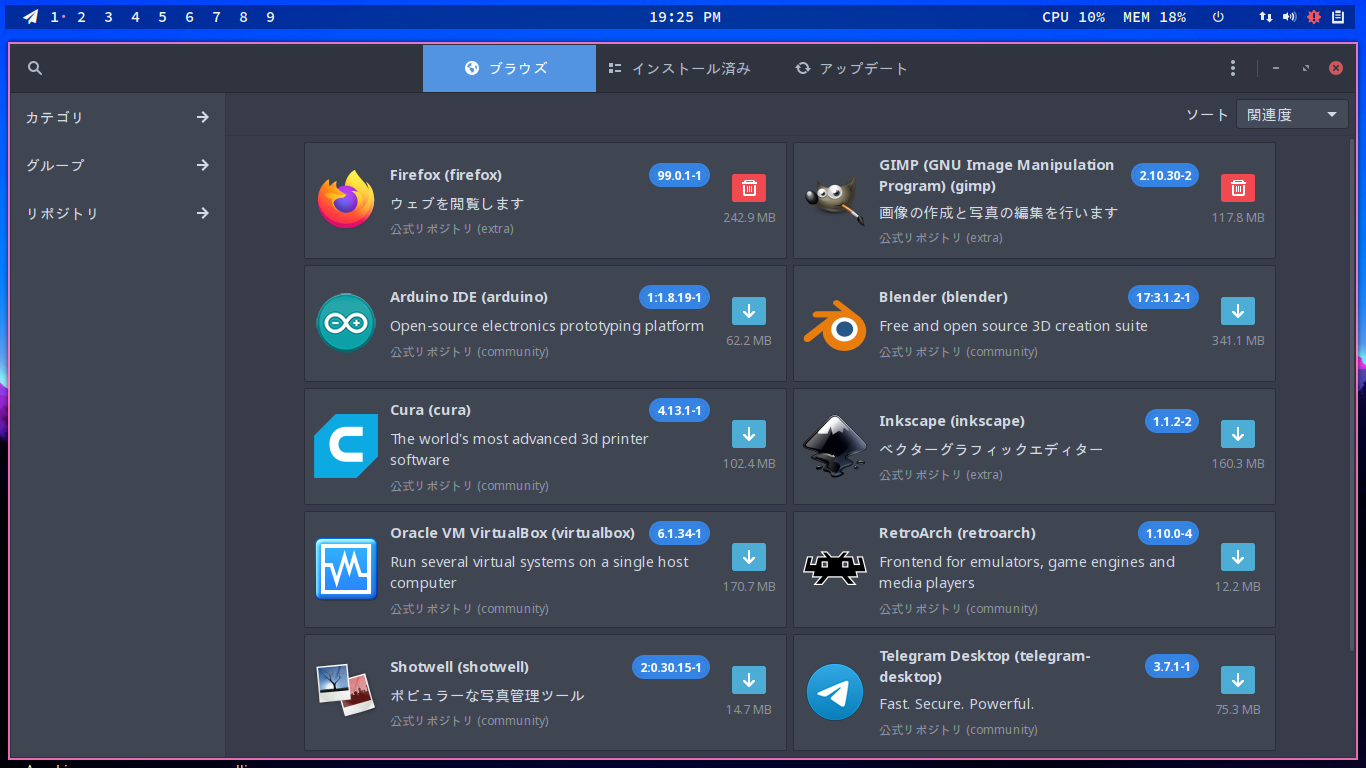Install Inkscape via its download arrow
Viewport: 1366px width, 768px height.
tap(1238, 434)
